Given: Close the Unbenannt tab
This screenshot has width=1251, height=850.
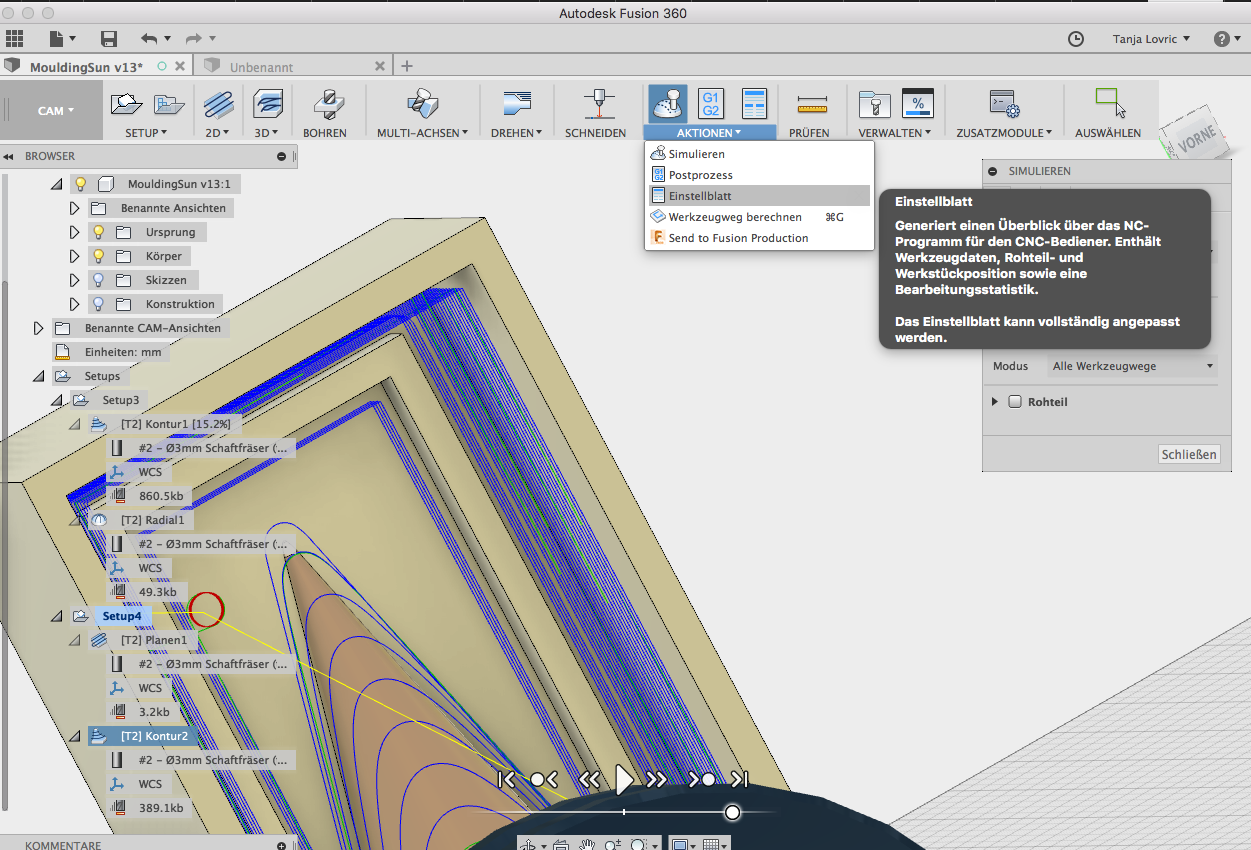Looking at the screenshot, I should pos(380,66).
